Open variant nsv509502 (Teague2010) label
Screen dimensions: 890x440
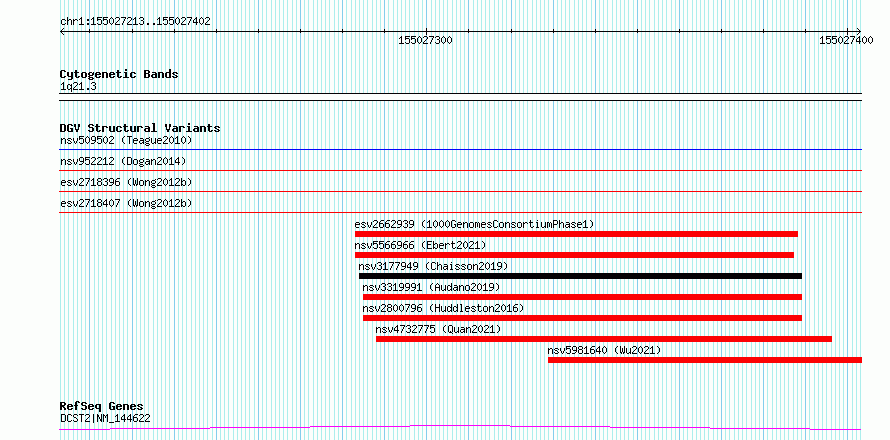coord(126,140)
